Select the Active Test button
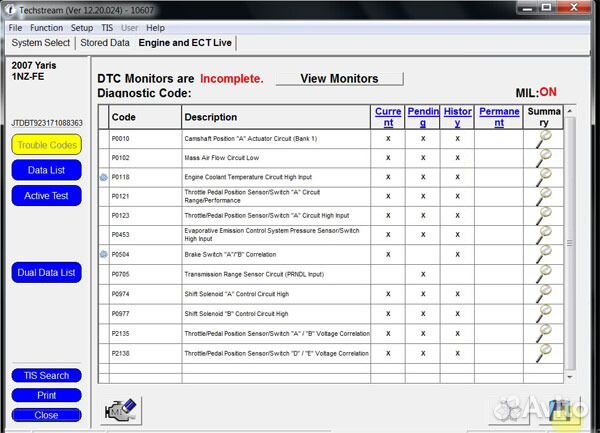The height and width of the screenshot is (433, 600). coord(47,196)
